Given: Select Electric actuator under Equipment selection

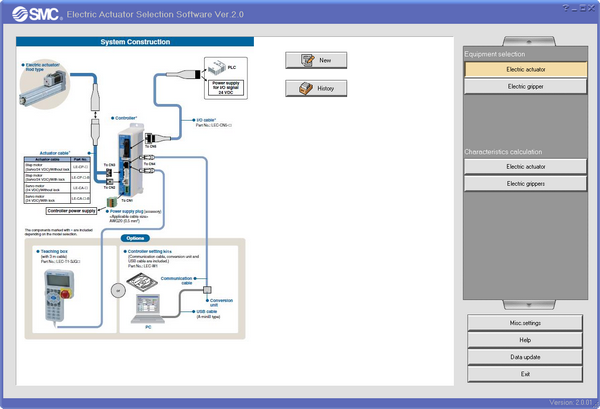Looking at the screenshot, I should coord(525,69).
